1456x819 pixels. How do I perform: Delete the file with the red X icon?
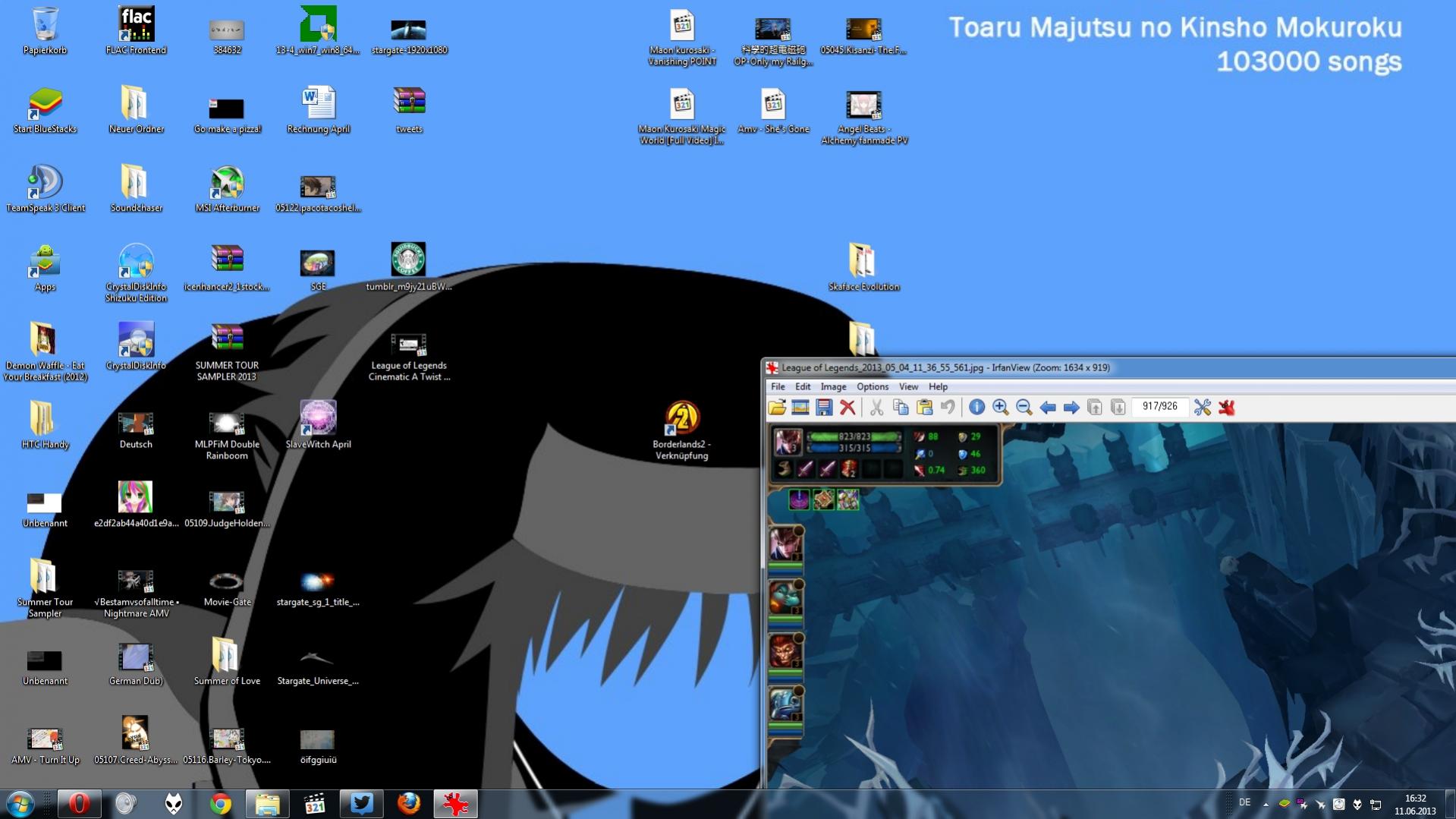click(x=847, y=408)
